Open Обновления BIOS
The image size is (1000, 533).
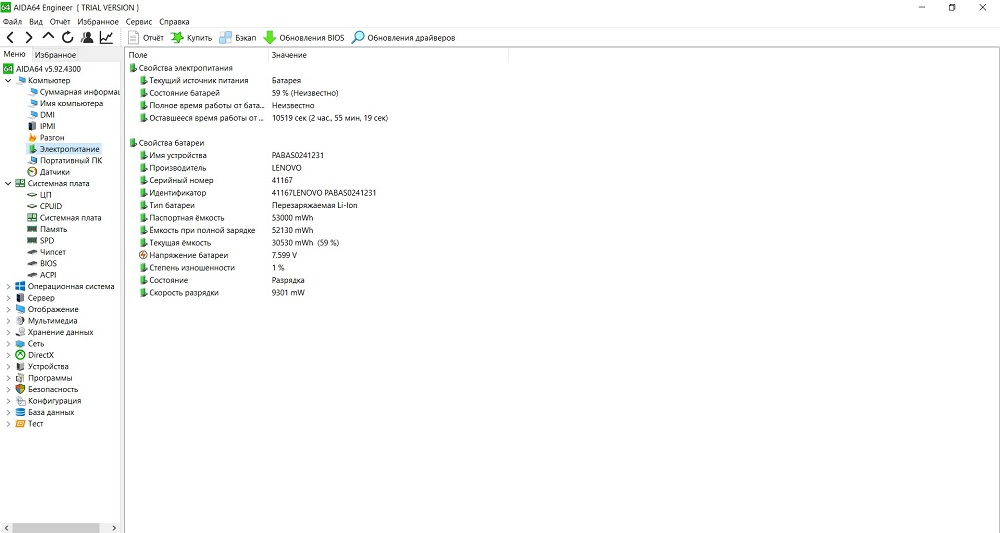[304, 38]
